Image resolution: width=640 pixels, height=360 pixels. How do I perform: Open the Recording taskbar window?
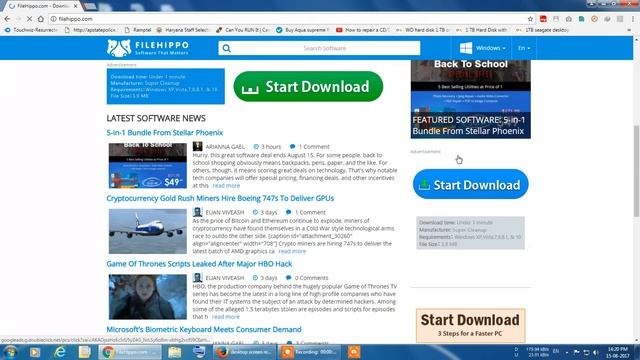point(309,352)
